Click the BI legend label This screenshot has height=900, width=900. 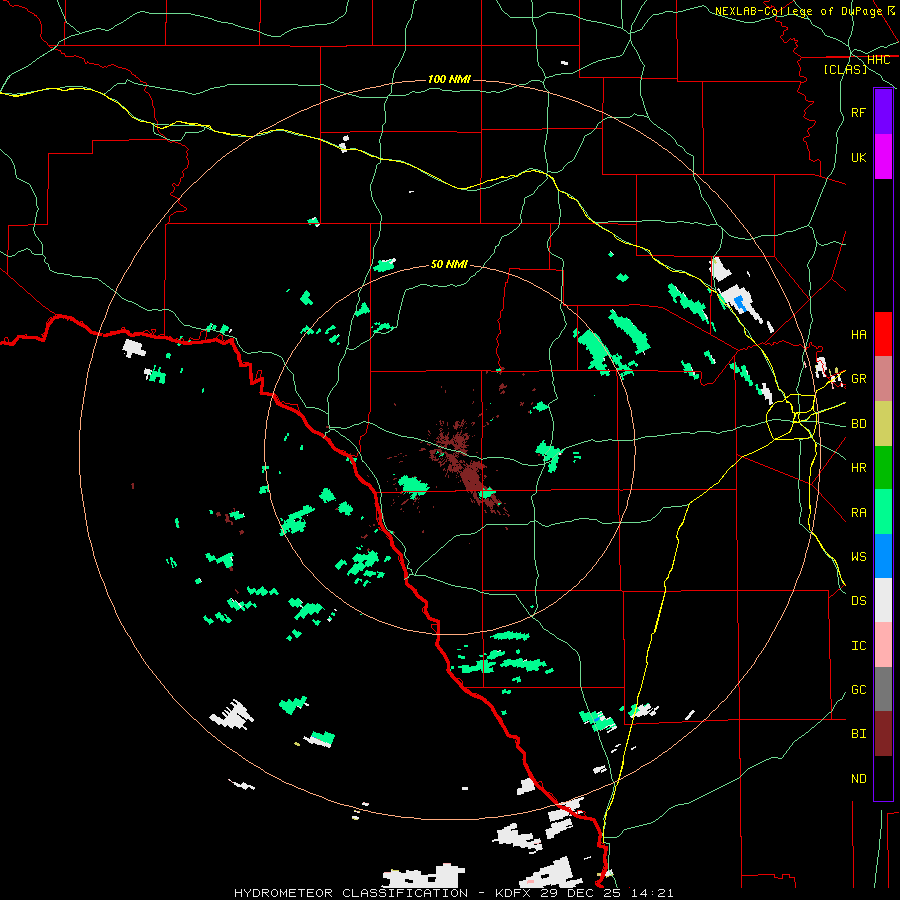click(858, 734)
